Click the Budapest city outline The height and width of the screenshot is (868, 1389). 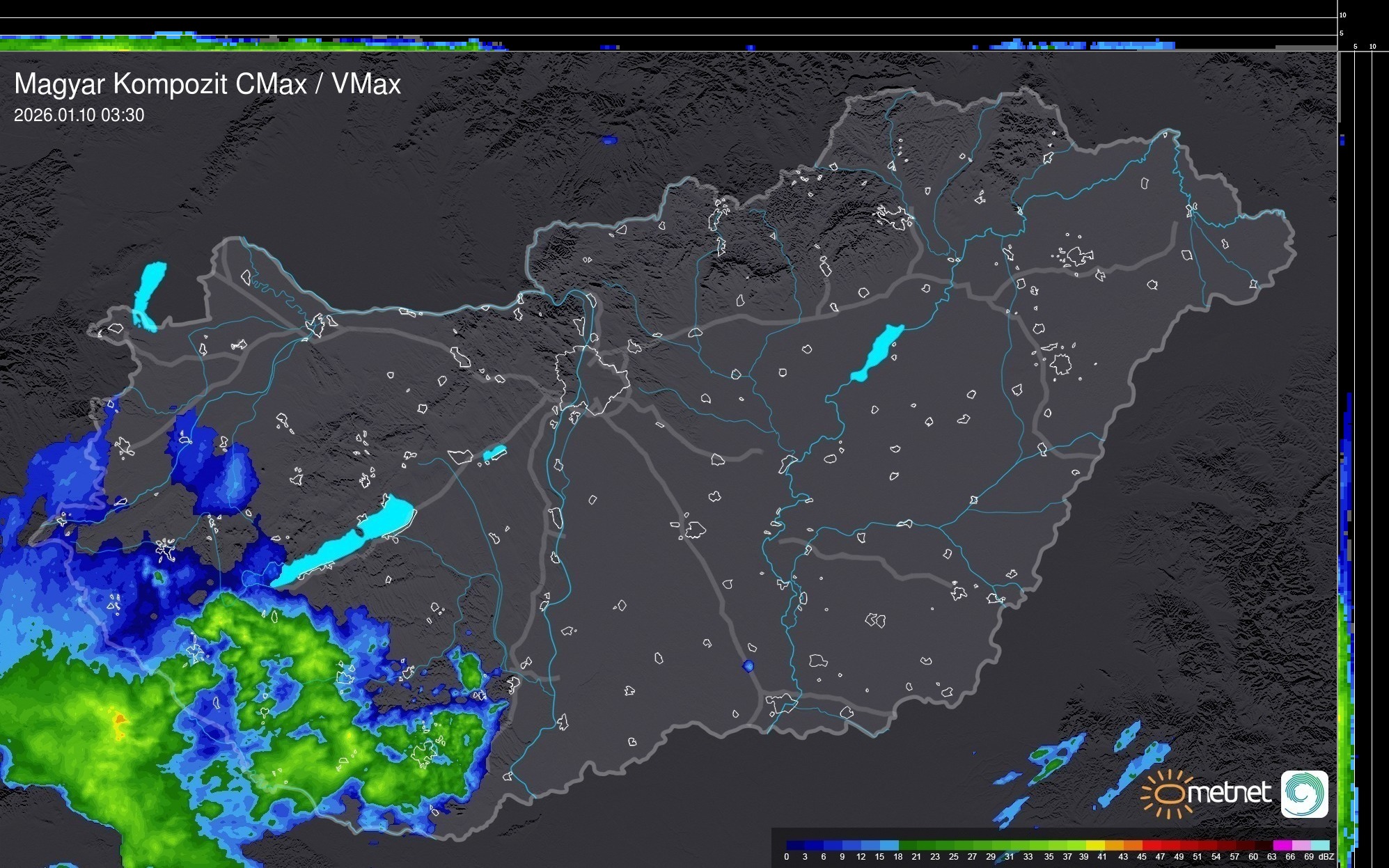point(592,379)
